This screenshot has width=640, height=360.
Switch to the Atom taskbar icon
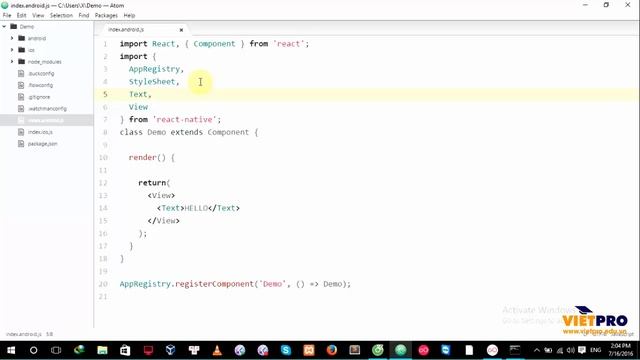pyautogui.click(x=400, y=350)
